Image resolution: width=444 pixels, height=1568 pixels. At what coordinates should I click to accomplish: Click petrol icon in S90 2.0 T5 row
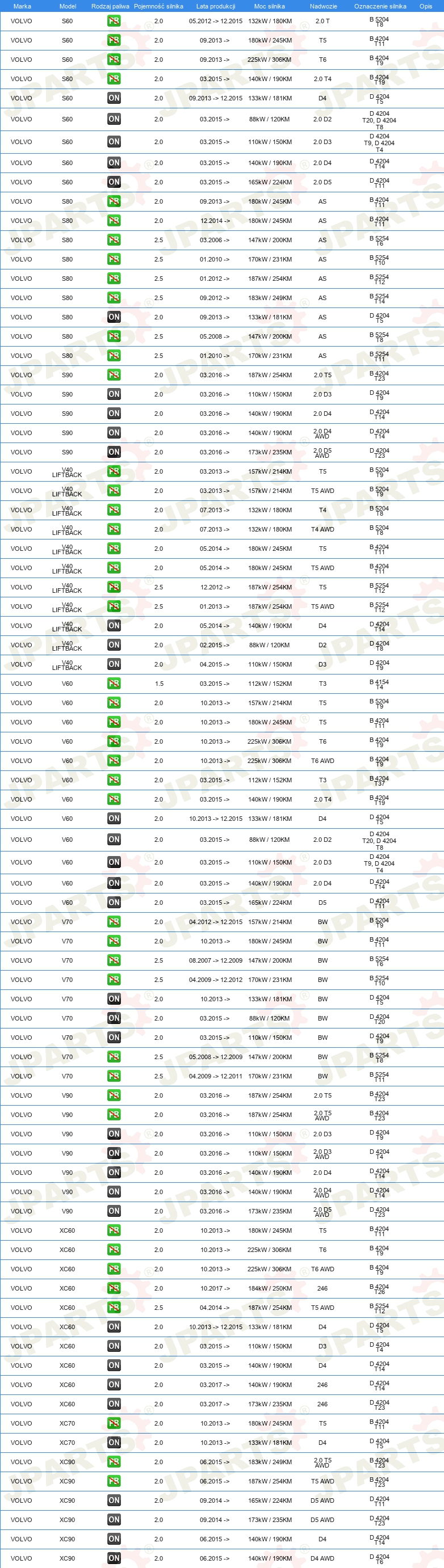click(114, 375)
